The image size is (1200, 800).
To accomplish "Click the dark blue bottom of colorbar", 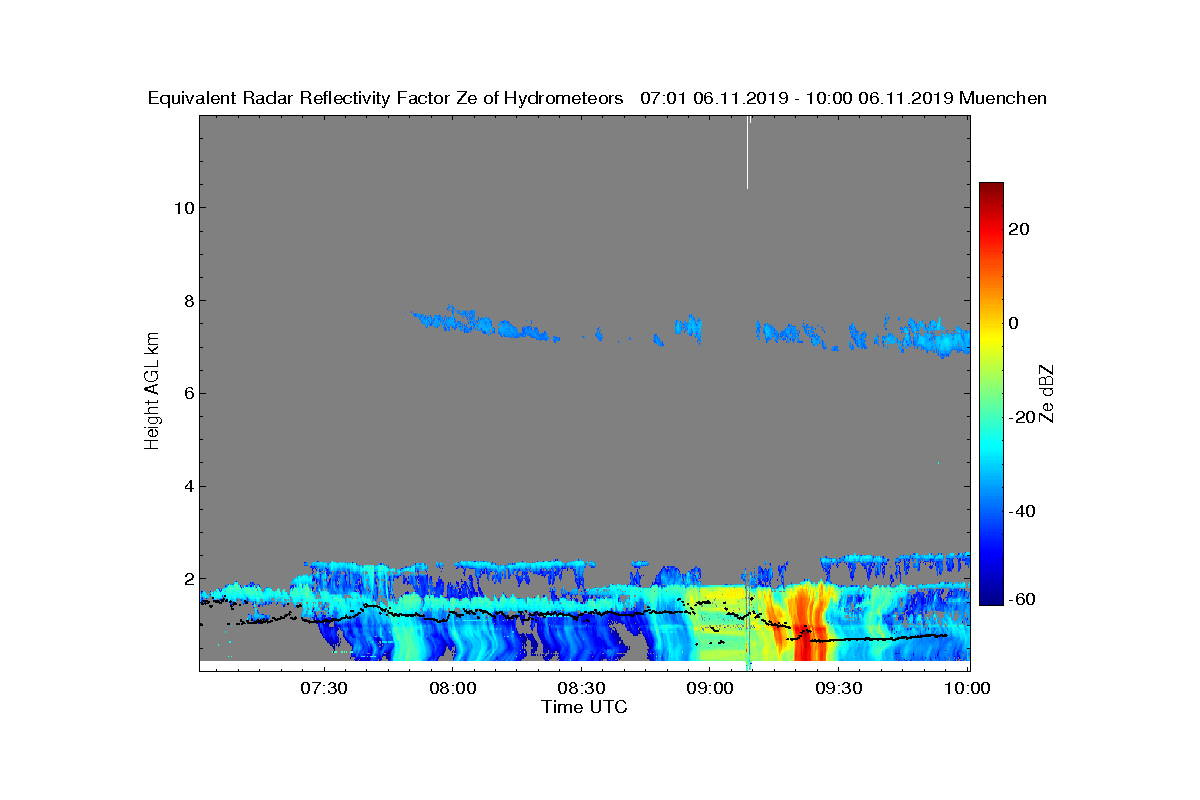I will pyautogui.click(x=991, y=597).
